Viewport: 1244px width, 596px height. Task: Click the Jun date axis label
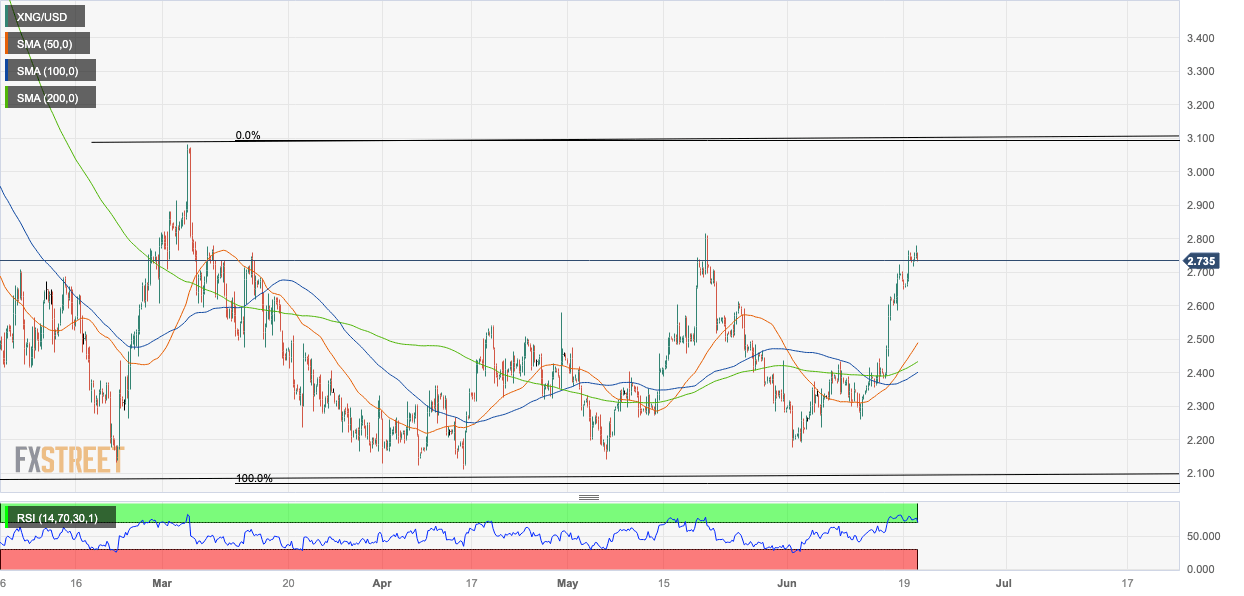(x=787, y=582)
